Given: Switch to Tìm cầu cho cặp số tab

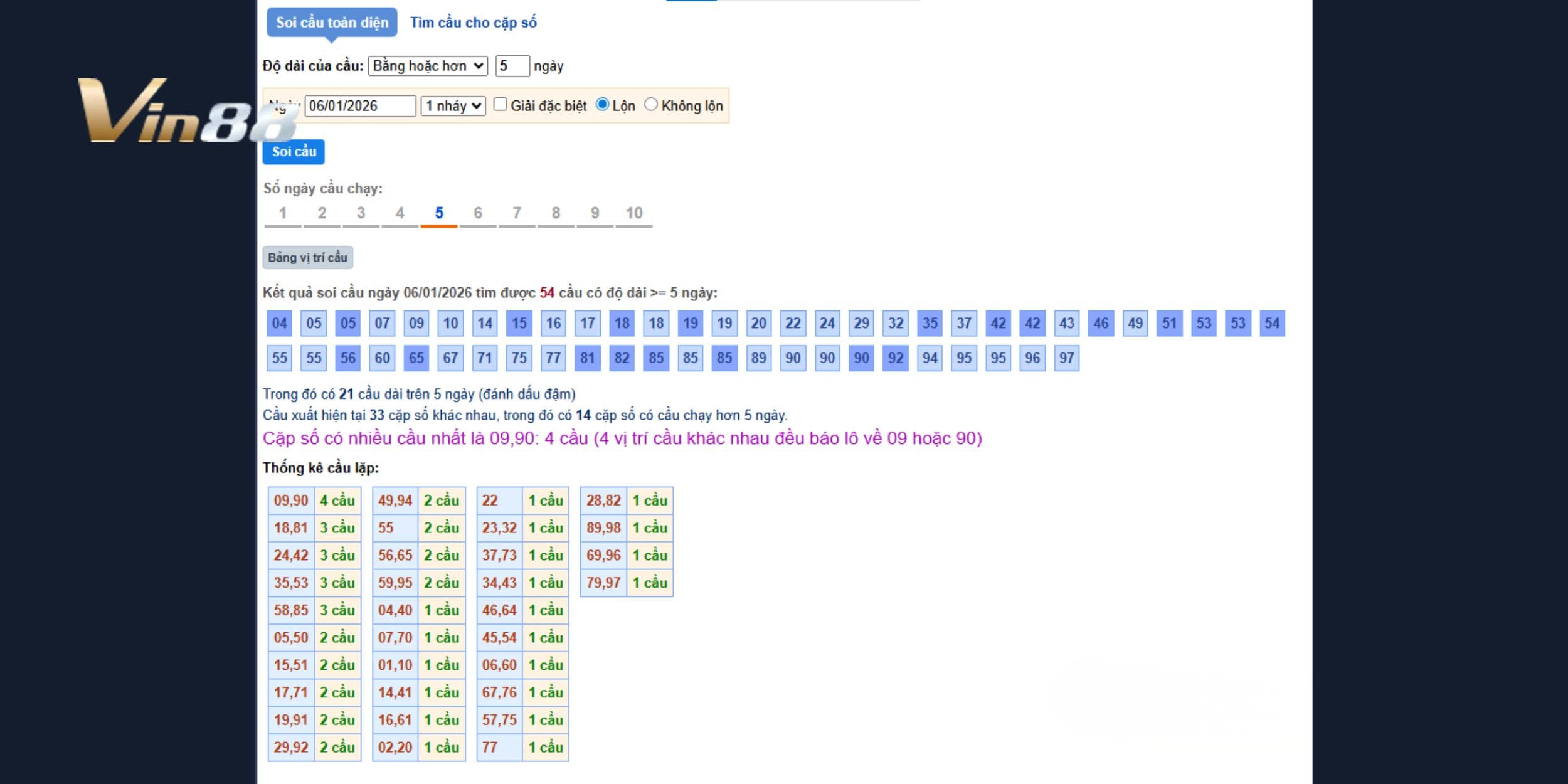Looking at the screenshot, I should [x=473, y=23].
